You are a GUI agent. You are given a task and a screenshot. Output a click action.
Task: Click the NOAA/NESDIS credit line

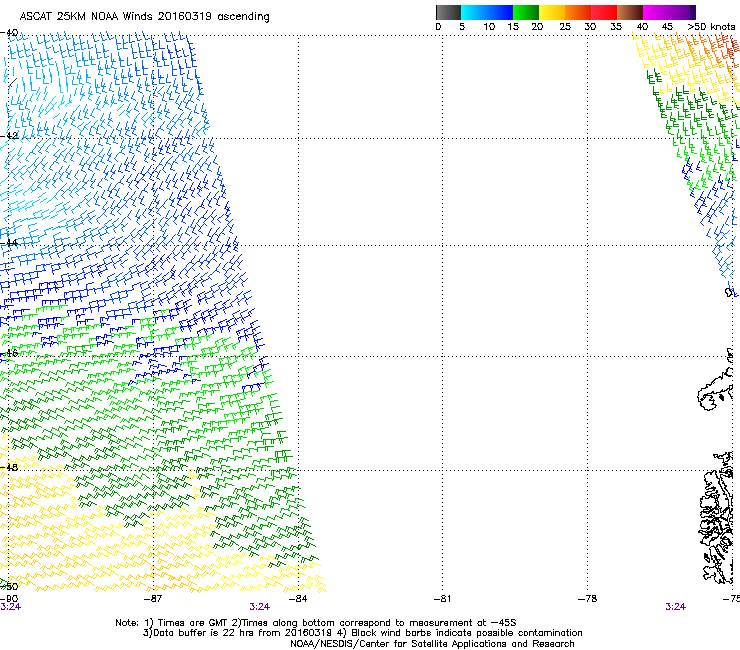coord(432,644)
